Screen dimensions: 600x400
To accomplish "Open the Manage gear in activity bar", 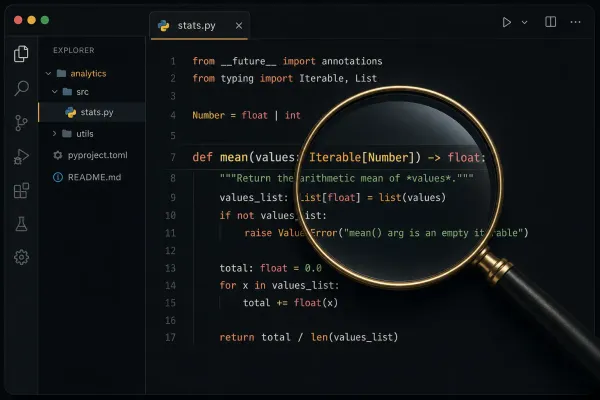I will click(21, 257).
